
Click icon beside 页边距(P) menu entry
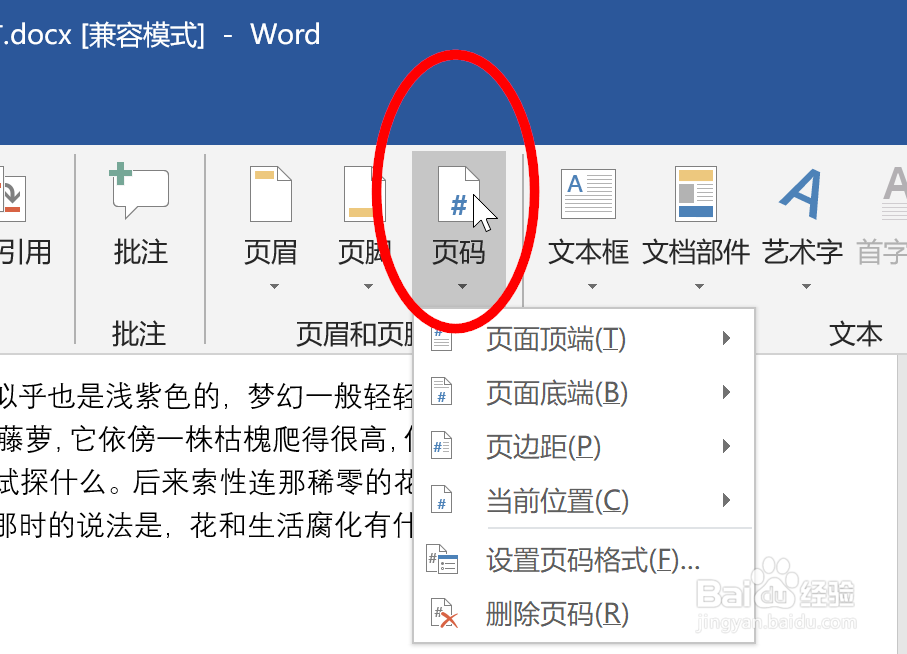(441, 446)
